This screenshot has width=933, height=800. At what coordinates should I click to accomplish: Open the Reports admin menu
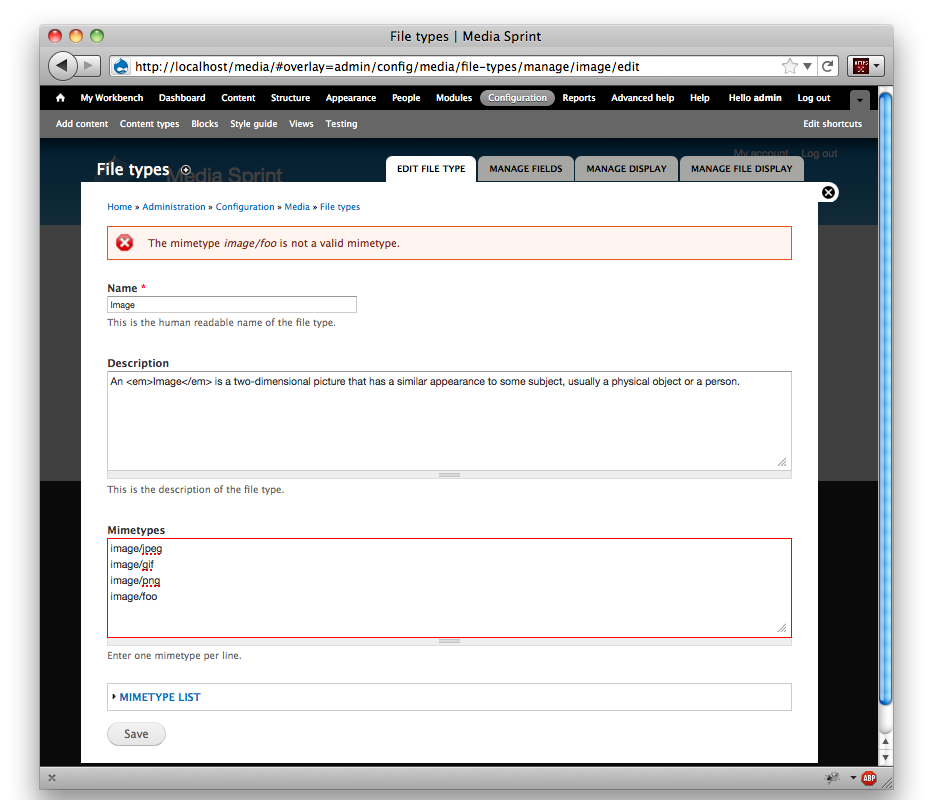click(x=579, y=98)
